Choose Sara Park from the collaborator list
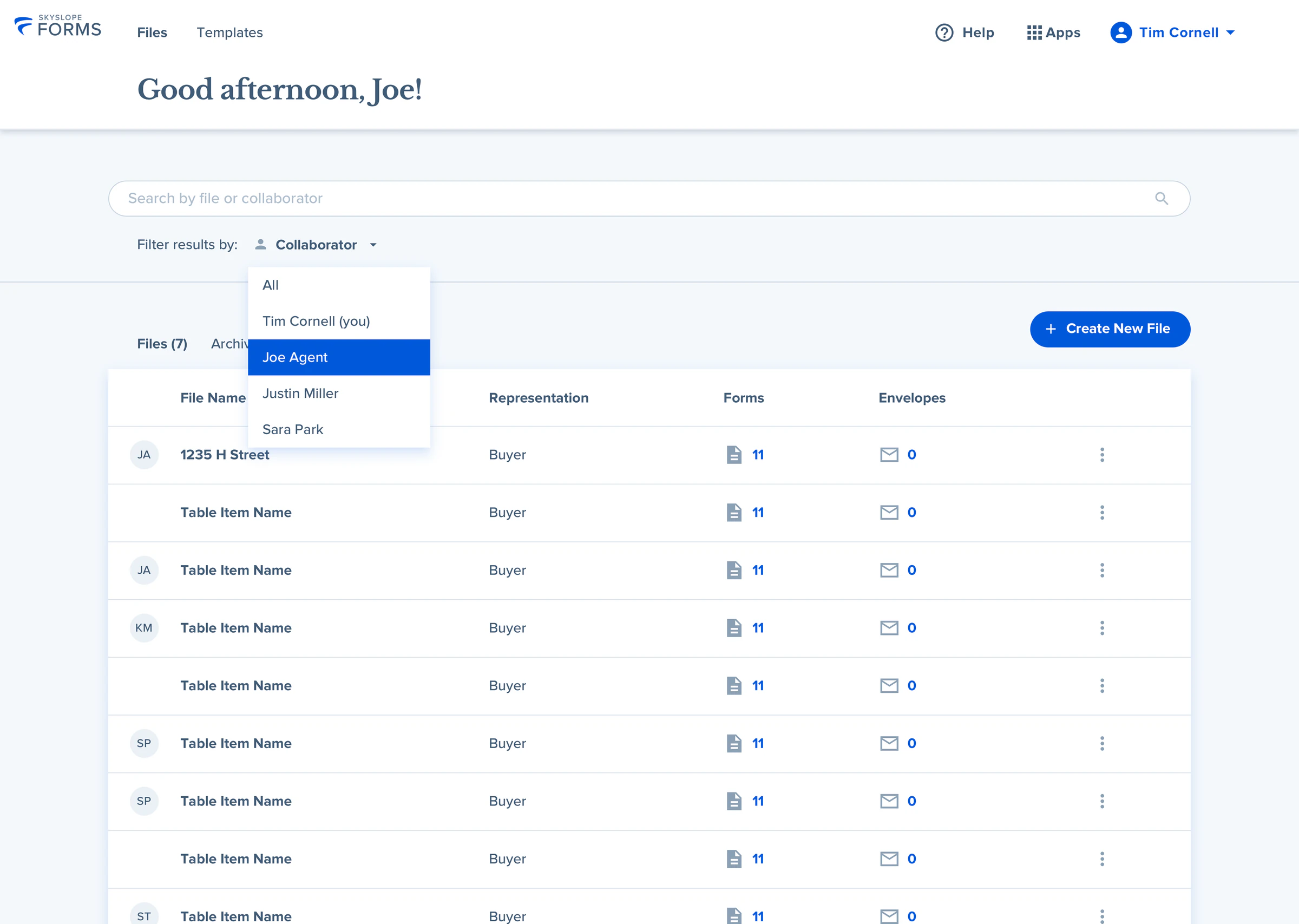 (x=339, y=430)
